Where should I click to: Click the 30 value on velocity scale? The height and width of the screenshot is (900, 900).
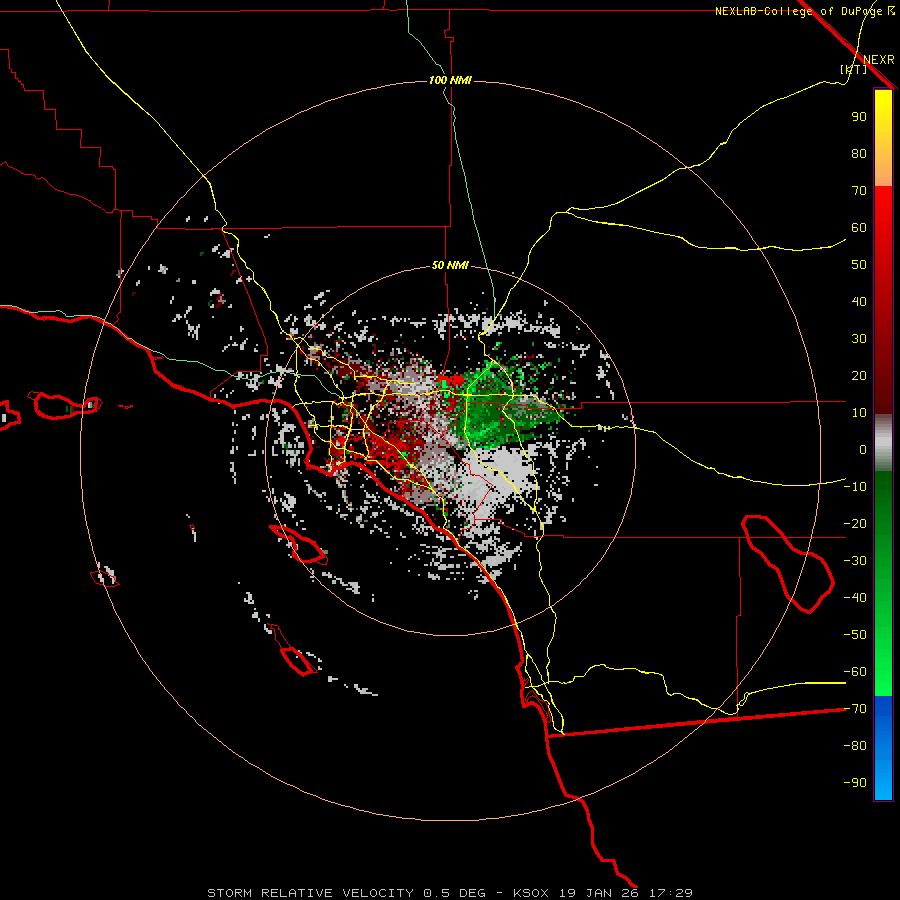pos(859,339)
